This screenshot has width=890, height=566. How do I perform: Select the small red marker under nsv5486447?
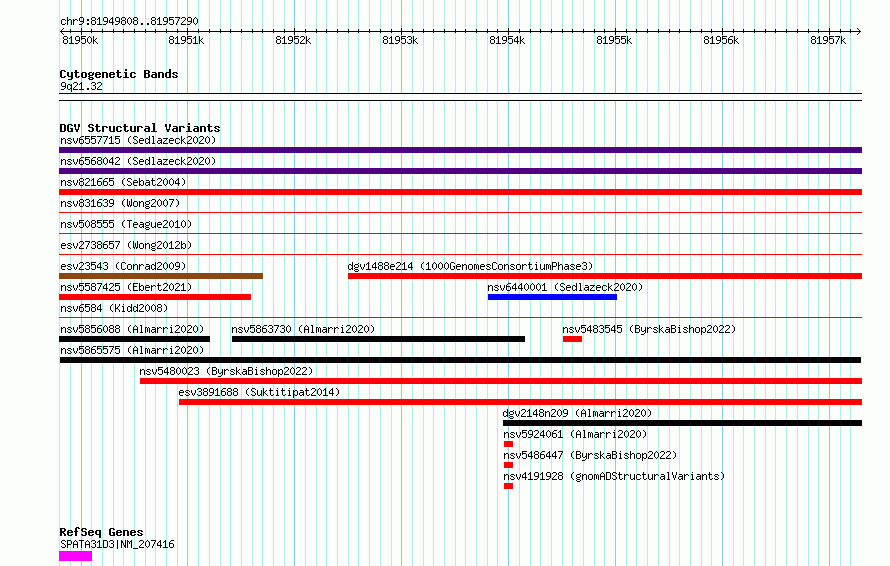[x=509, y=465]
